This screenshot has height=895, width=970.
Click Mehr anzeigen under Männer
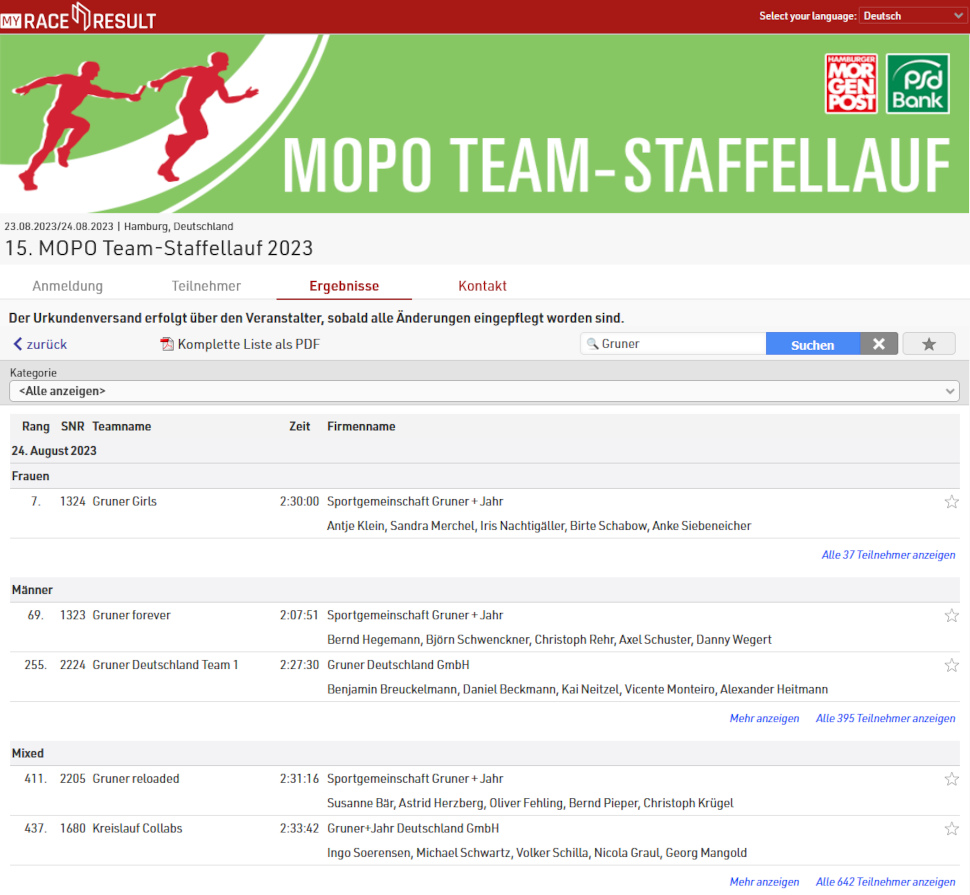[x=765, y=718]
